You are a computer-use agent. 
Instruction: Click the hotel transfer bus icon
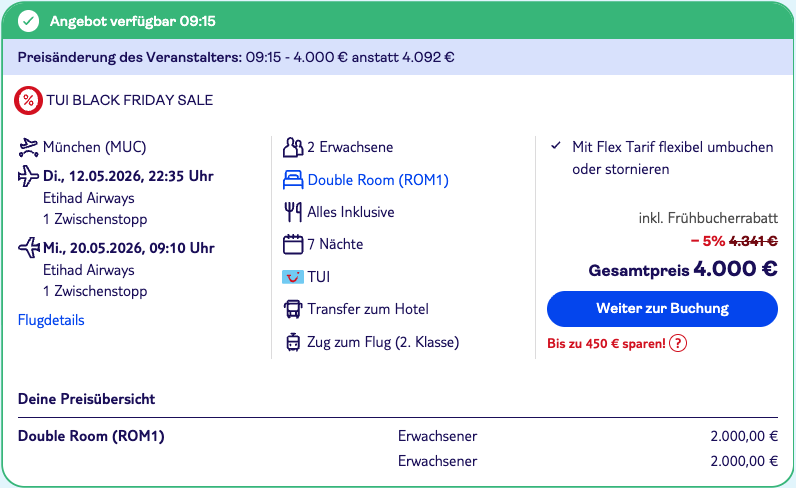pos(293,309)
